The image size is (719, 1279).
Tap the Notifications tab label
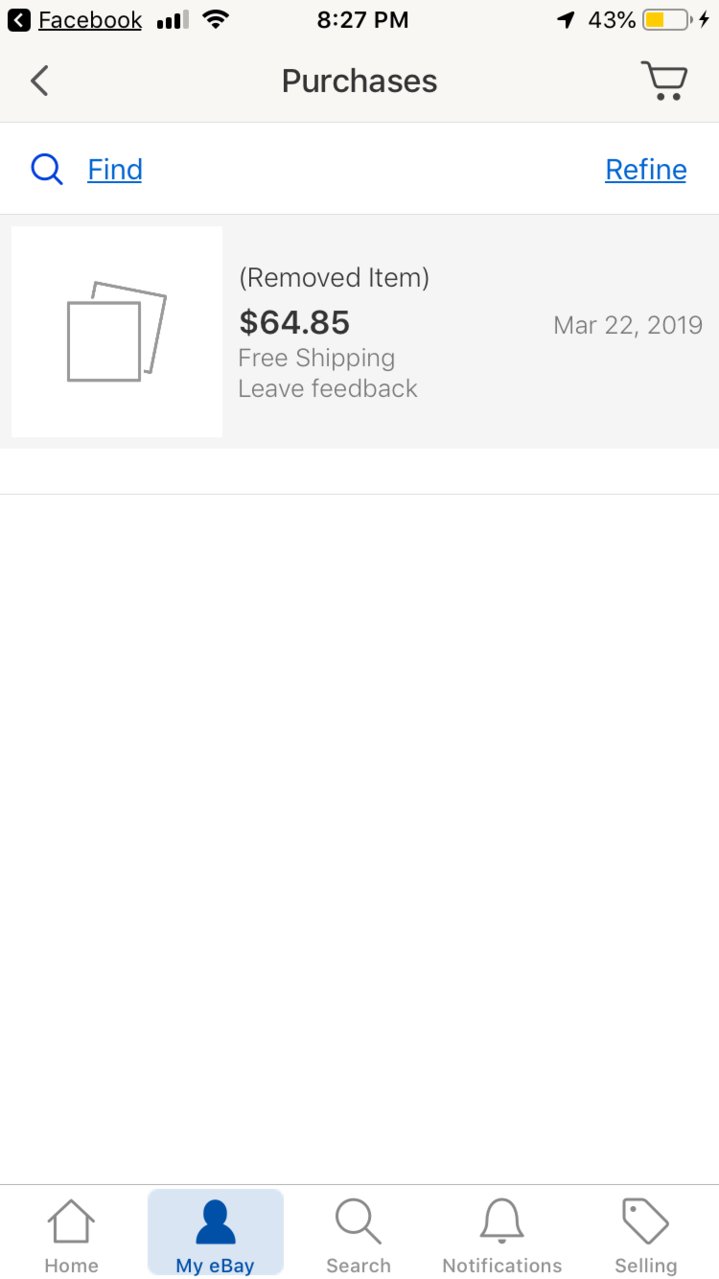click(502, 1265)
